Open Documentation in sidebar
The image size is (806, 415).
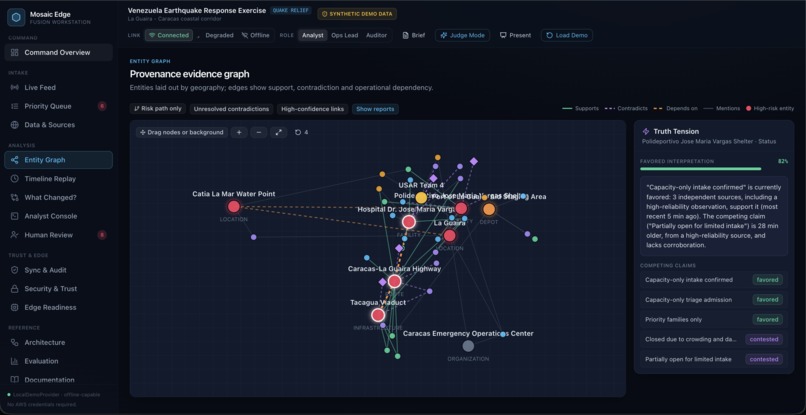pos(59,380)
